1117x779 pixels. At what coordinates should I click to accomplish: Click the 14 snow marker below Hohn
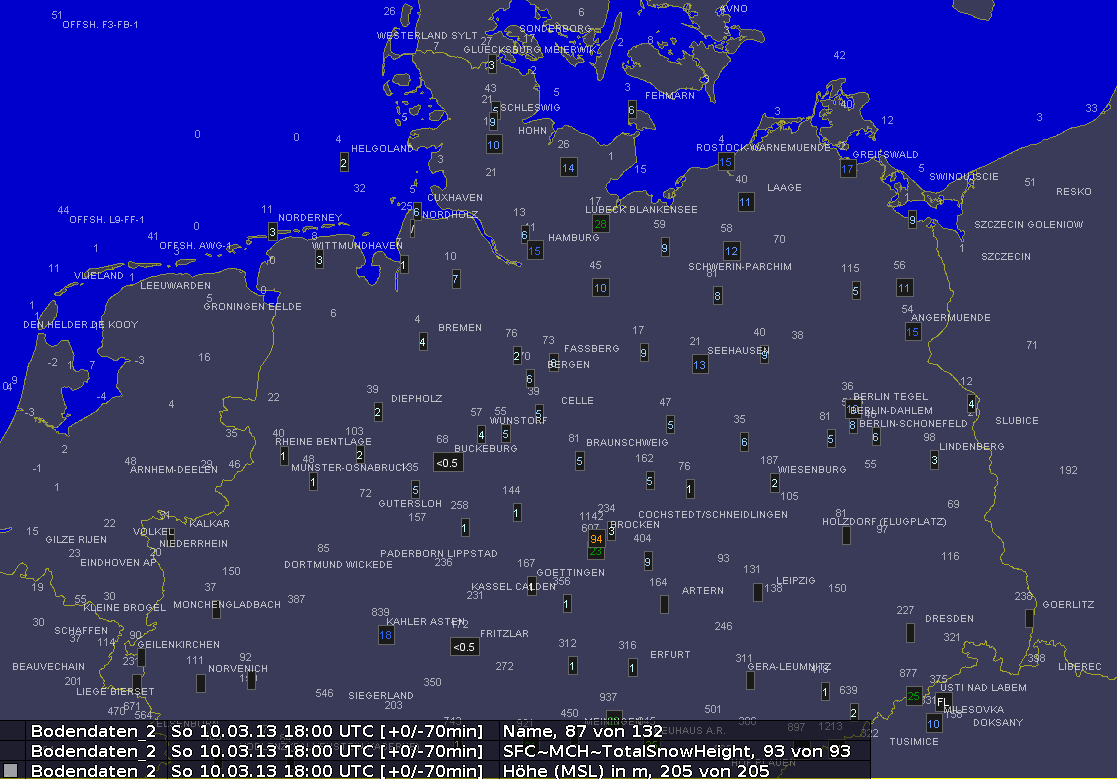(x=568, y=167)
